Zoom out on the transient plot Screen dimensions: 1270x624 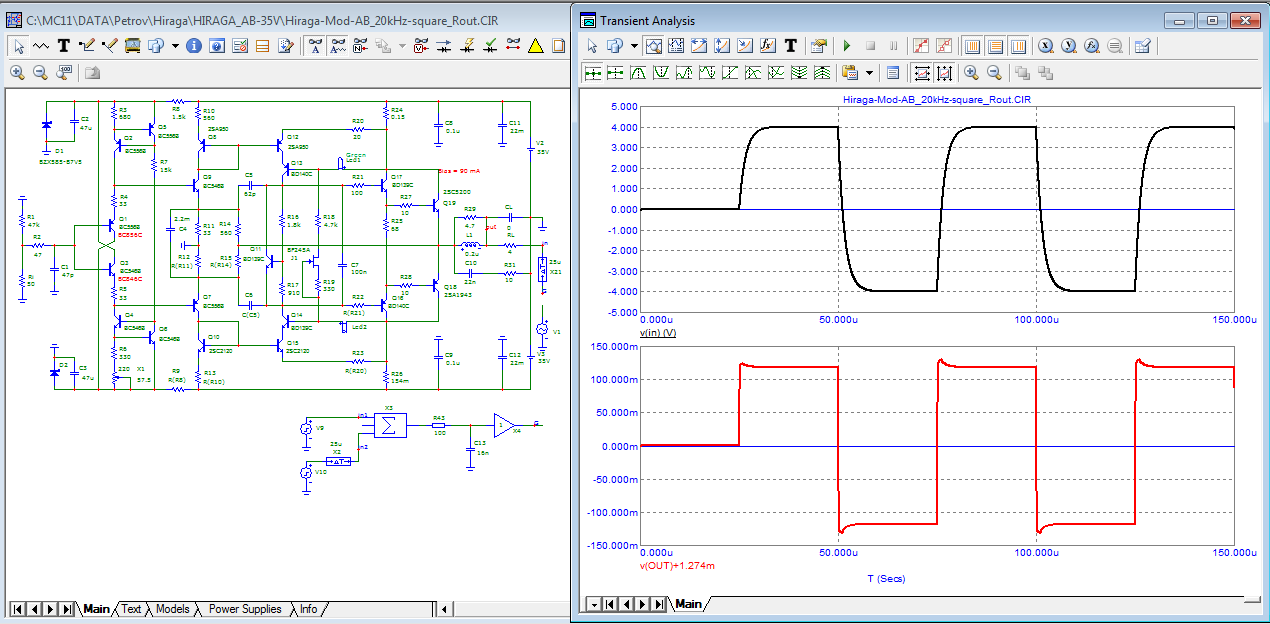tap(993, 72)
